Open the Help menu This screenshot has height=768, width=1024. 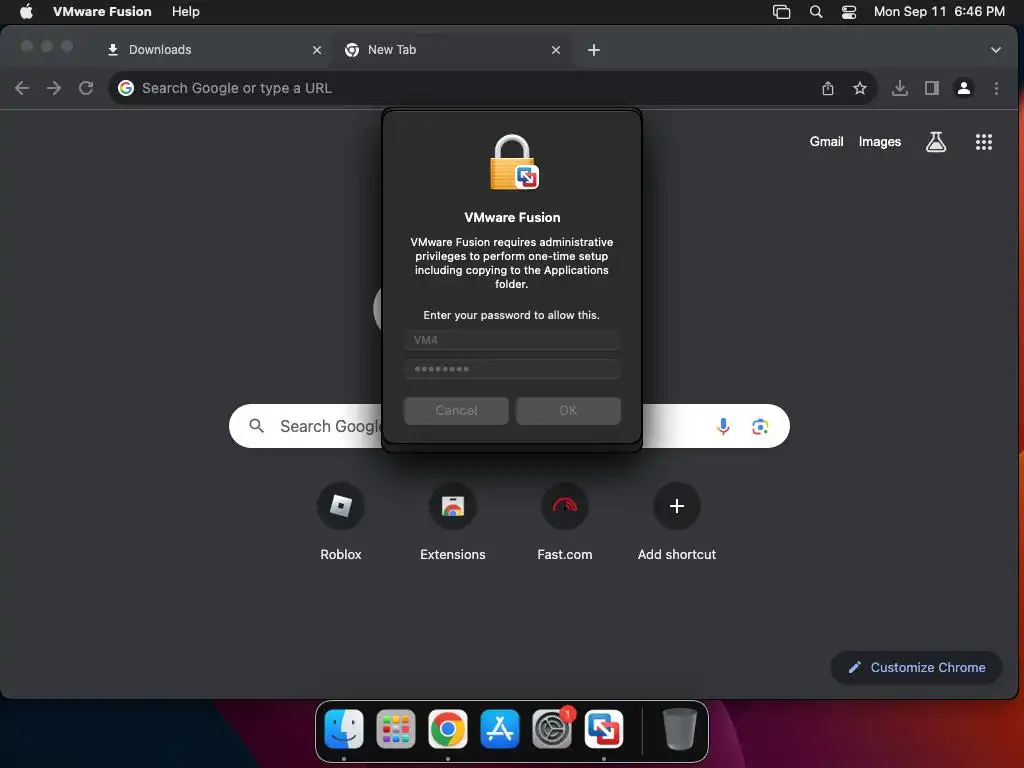click(185, 11)
